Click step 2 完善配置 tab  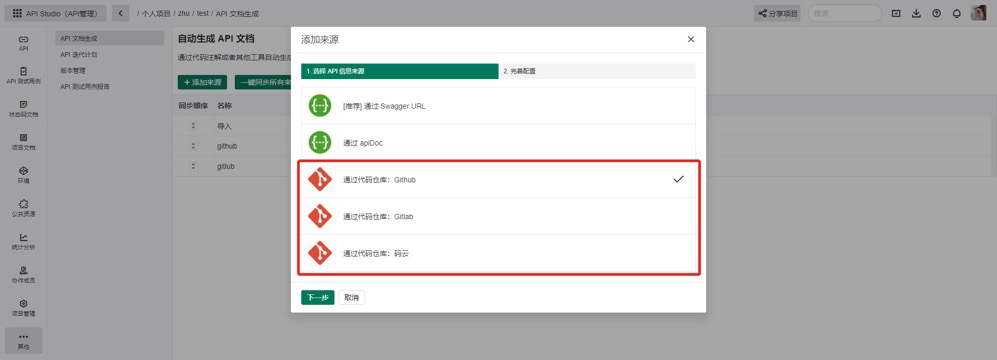pos(597,71)
